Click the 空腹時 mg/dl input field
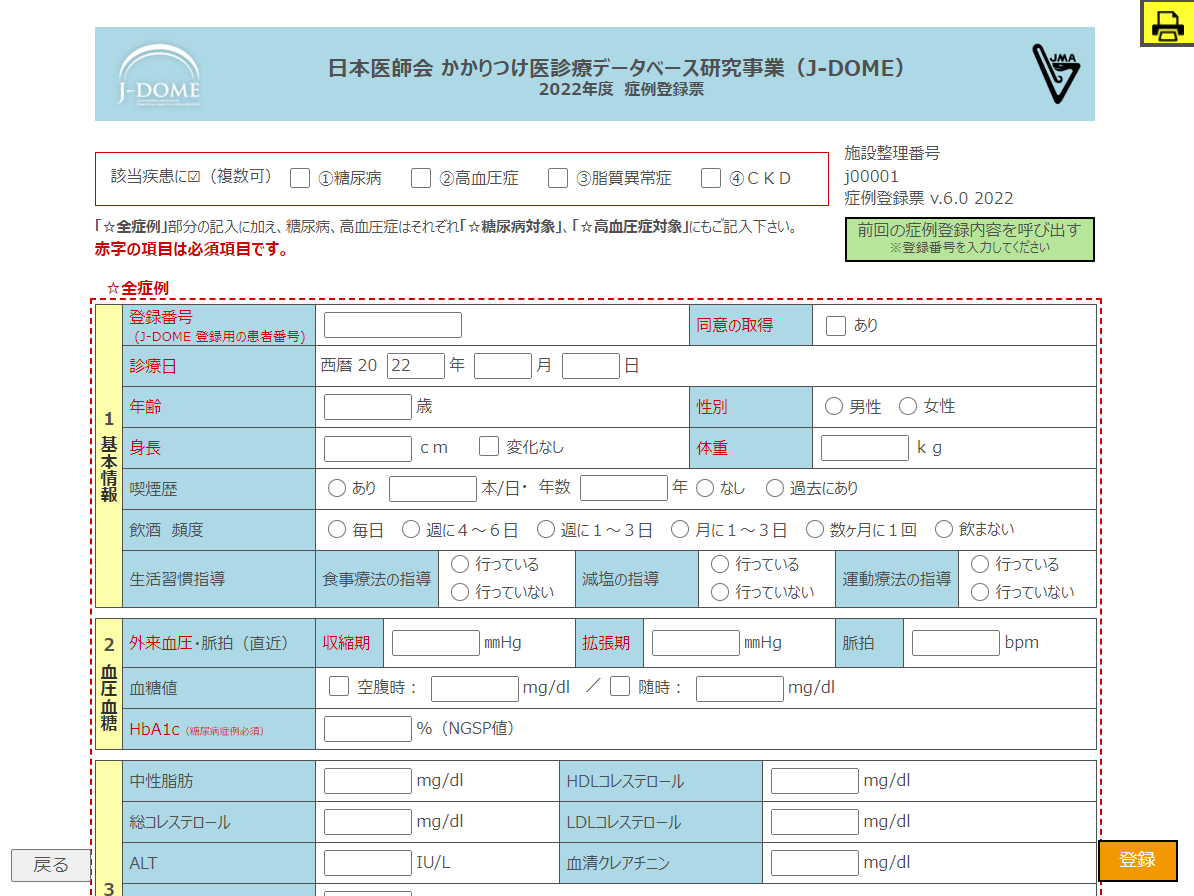 [475, 689]
